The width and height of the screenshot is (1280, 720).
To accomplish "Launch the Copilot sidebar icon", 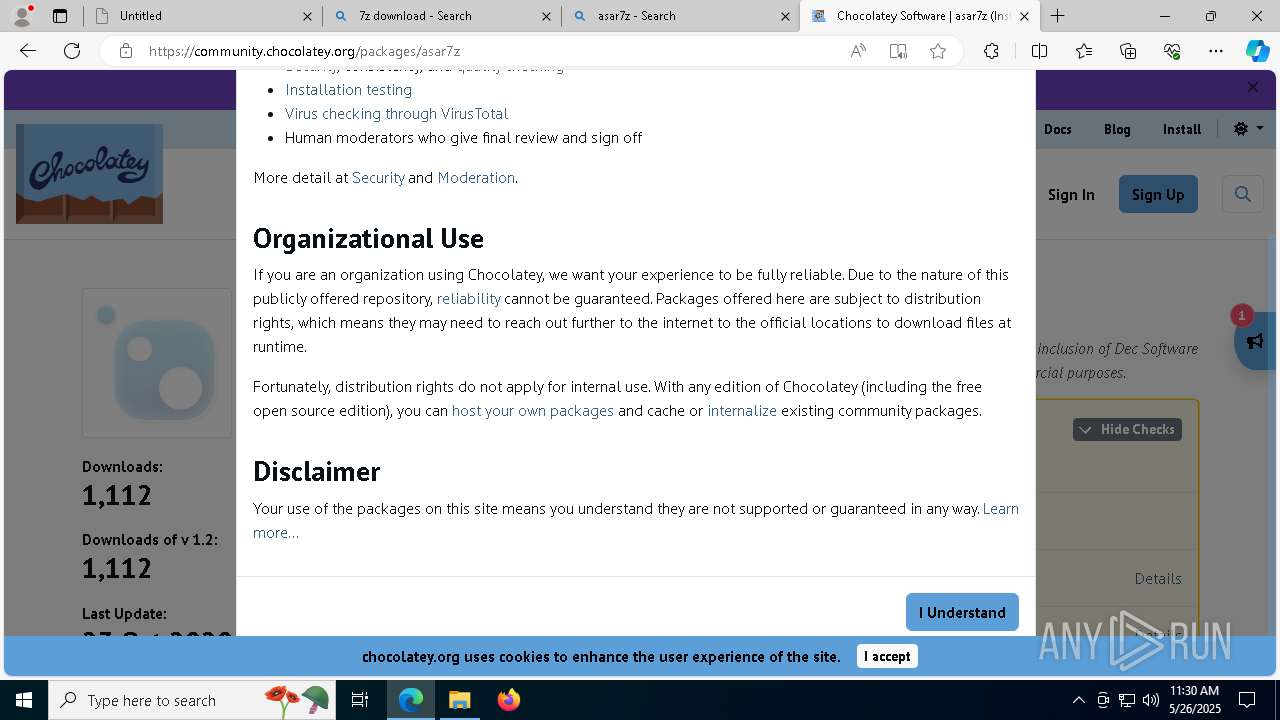I will pos(1257,51).
